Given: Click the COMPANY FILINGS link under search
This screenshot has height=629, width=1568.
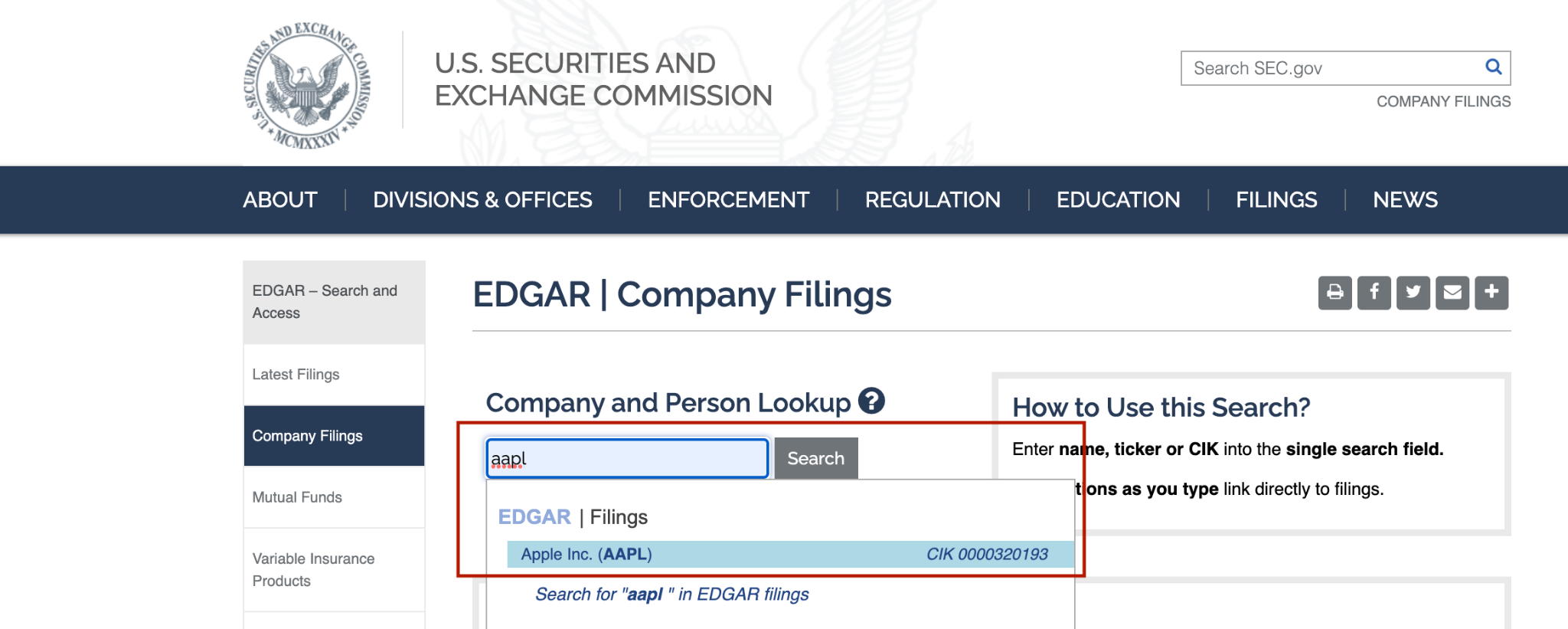Looking at the screenshot, I should 1443,102.
